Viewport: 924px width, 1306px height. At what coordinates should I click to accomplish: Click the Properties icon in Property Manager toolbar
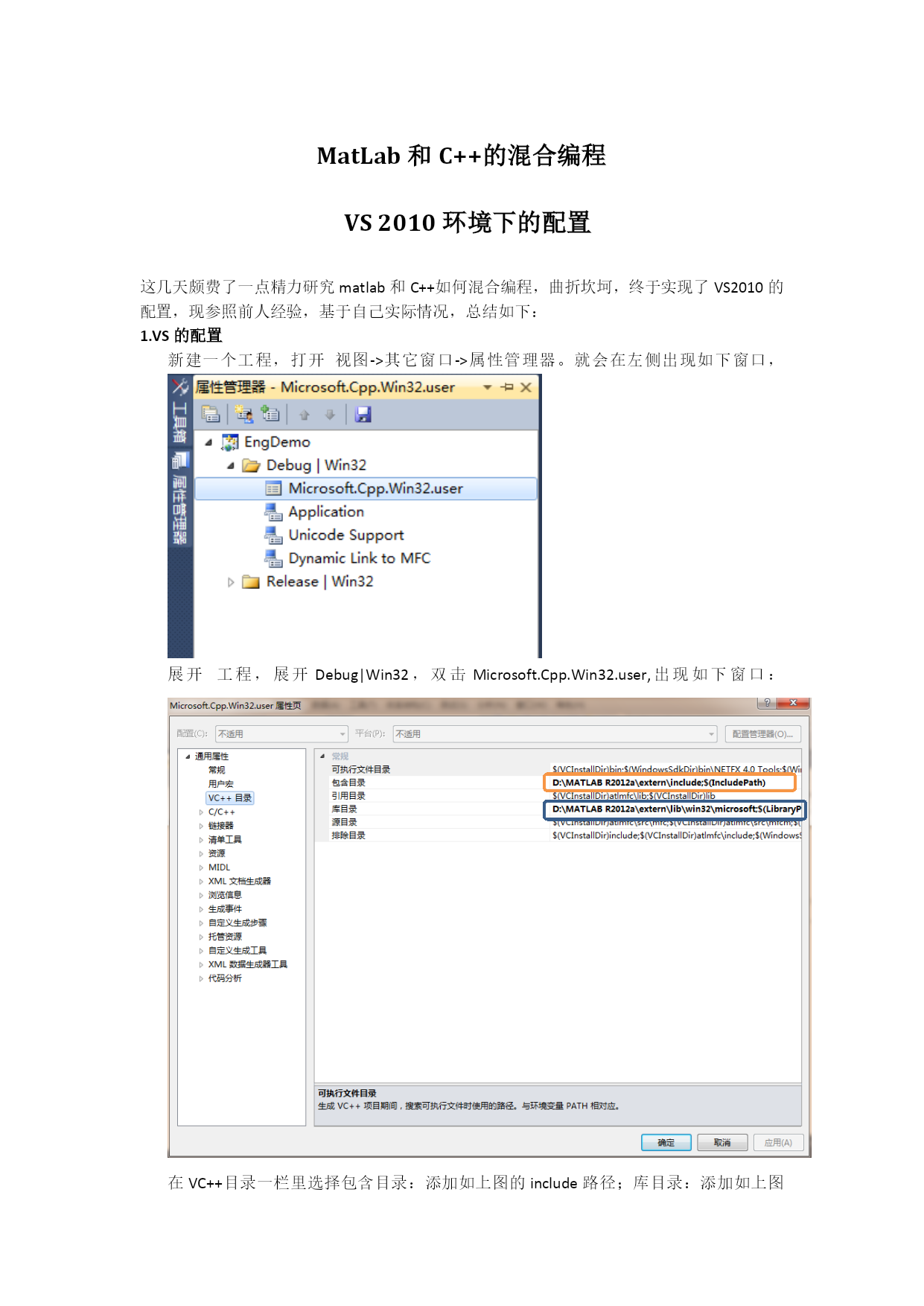coord(211,414)
